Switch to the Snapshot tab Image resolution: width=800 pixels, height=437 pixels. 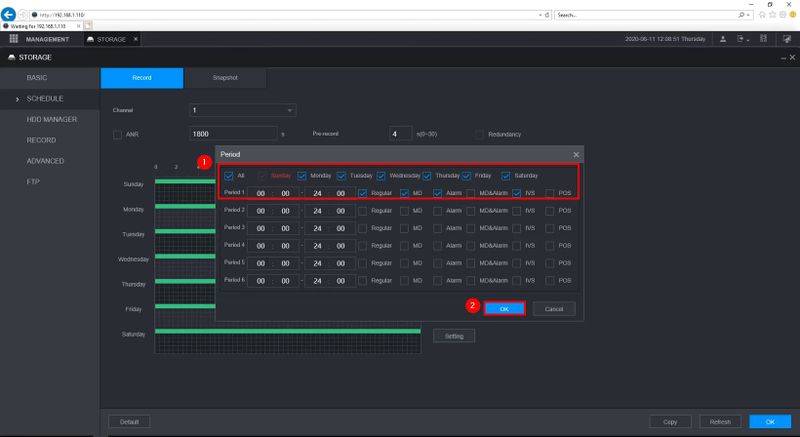click(x=225, y=78)
